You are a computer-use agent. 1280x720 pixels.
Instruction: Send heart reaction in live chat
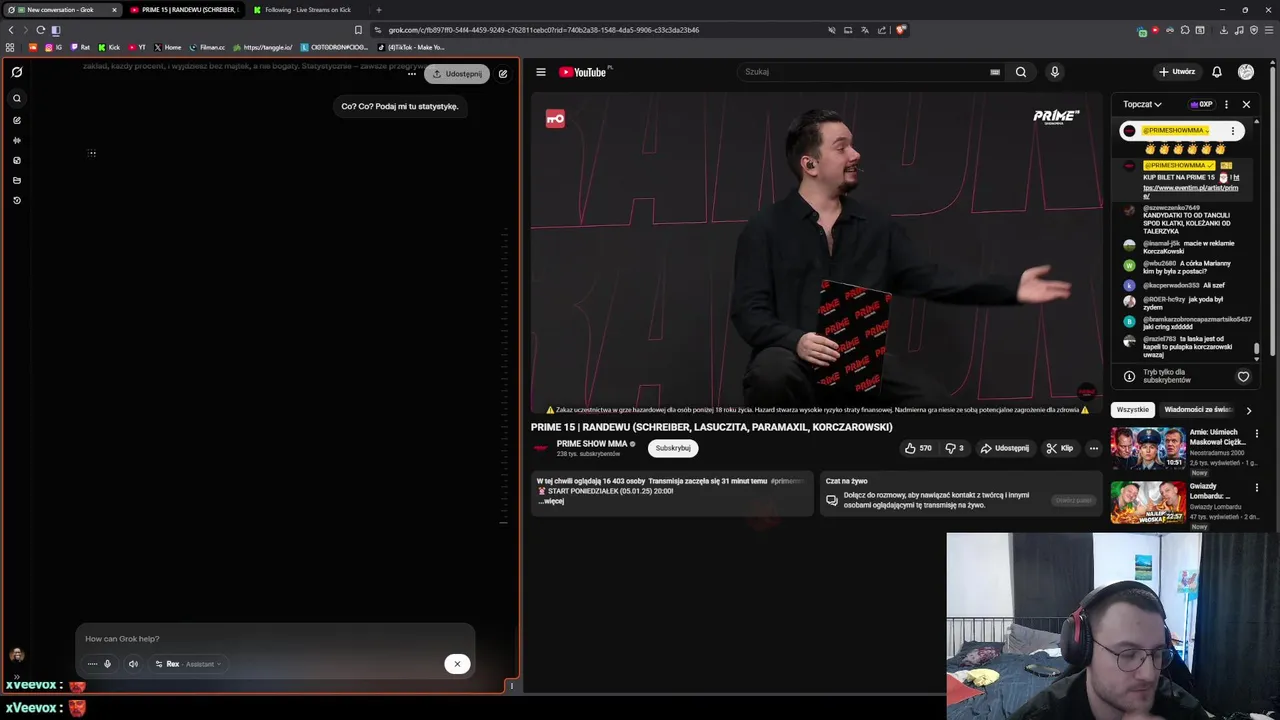(1243, 377)
